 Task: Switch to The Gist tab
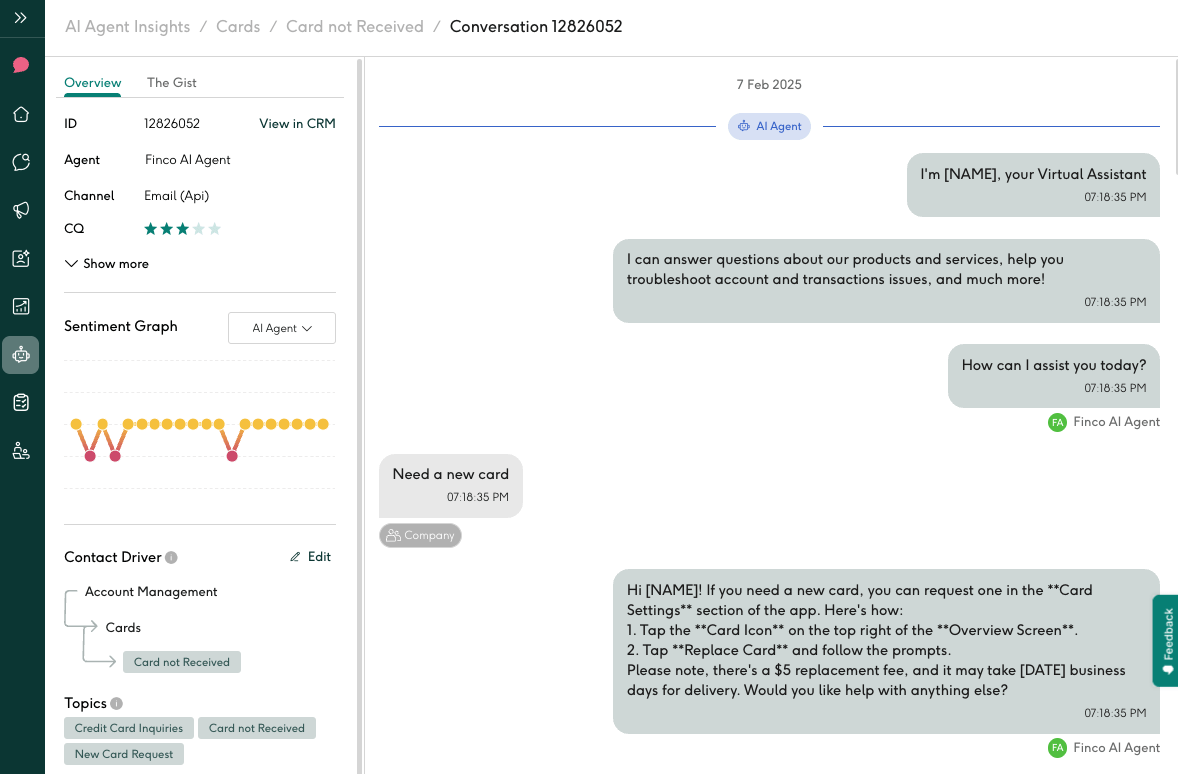pos(171,83)
